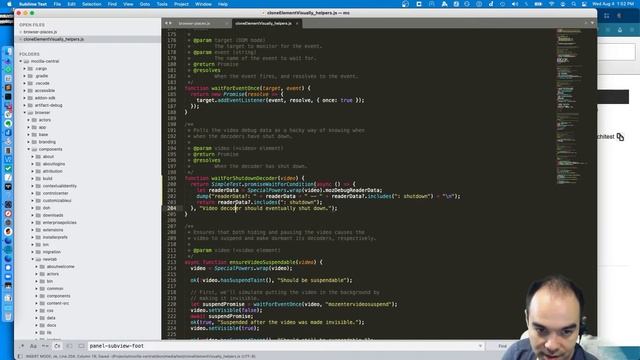The height and width of the screenshot is (360, 640).
Task: Switch to browser-places.js tab
Action: tap(195, 23)
